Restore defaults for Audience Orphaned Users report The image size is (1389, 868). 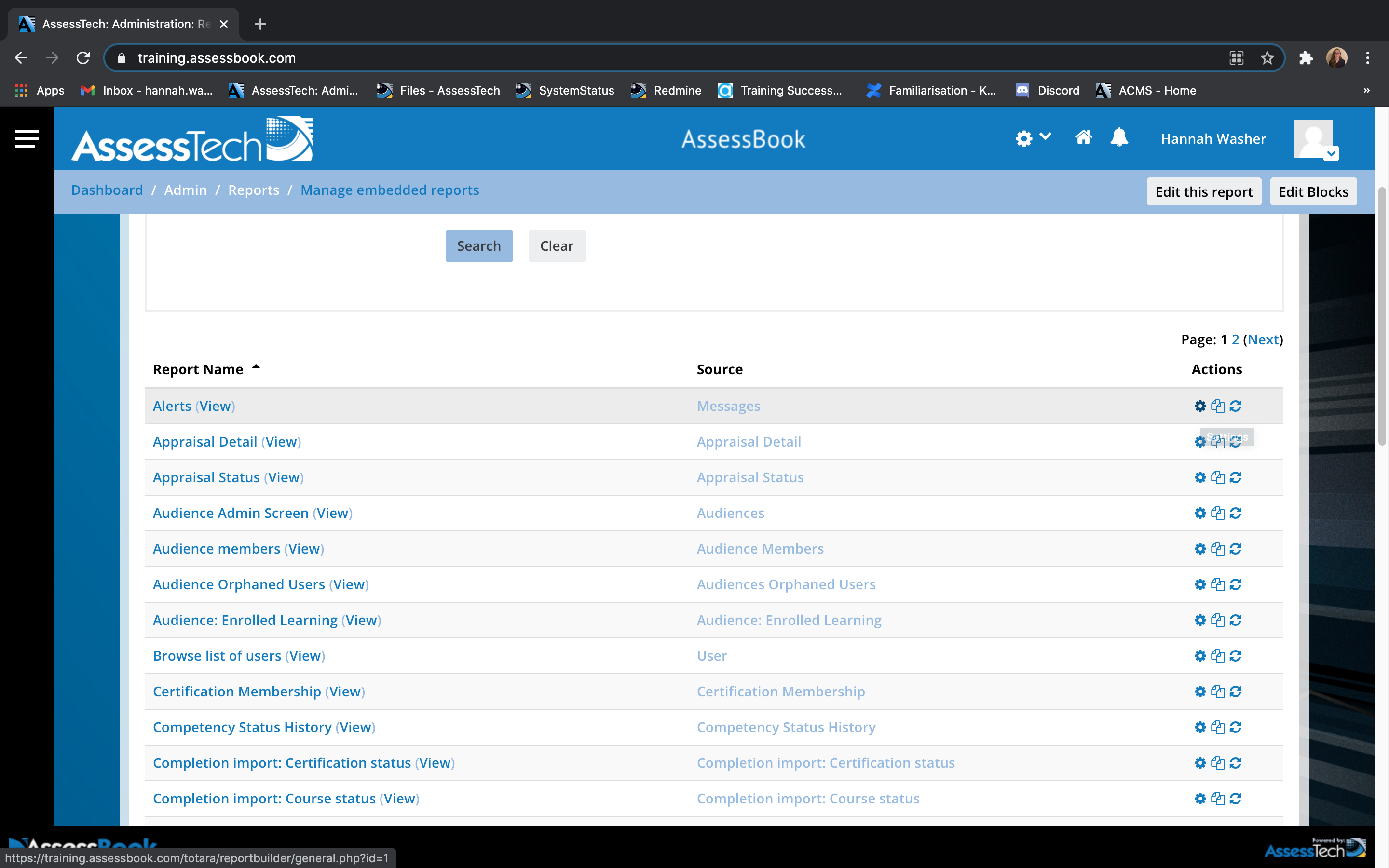[1235, 584]
